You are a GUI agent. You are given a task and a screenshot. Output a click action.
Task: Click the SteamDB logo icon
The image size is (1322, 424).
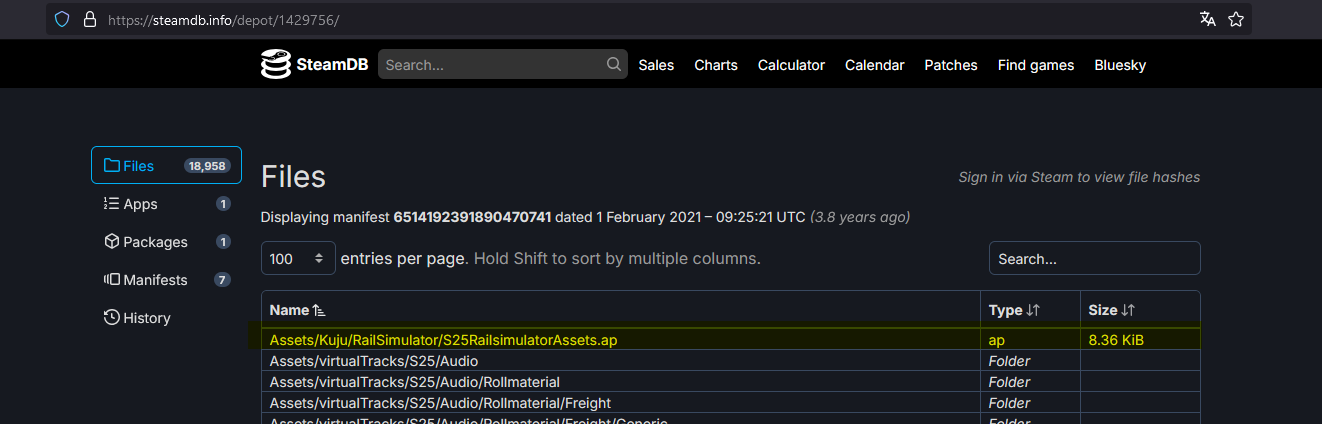click(x=275, y=65)
